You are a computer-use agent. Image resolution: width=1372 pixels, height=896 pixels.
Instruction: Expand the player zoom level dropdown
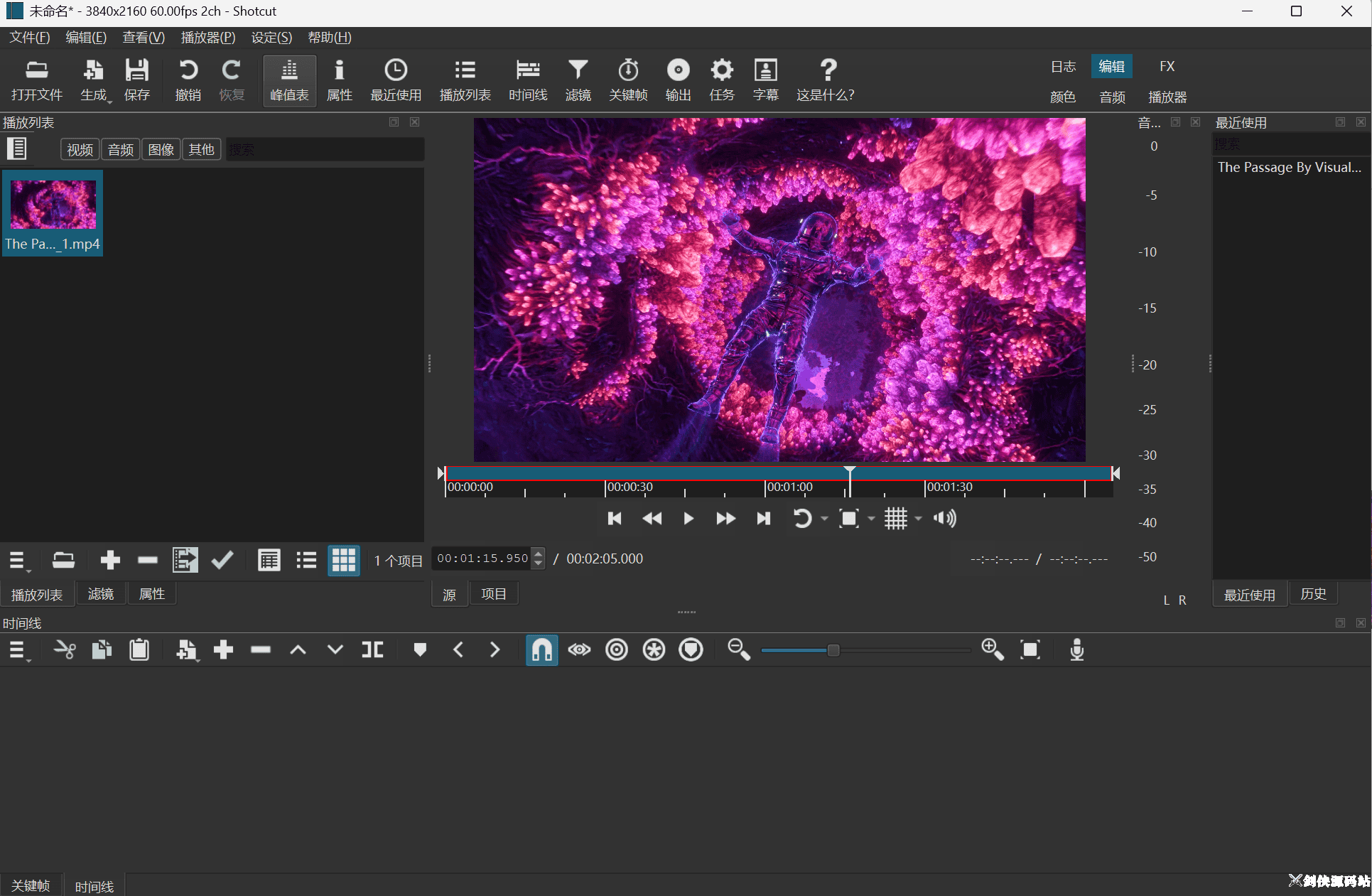pyautogui.click(x=871, y=519)
